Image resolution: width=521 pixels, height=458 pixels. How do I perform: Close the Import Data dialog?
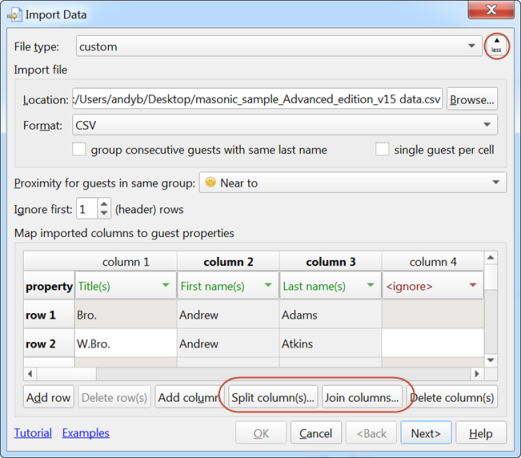pos(491,10)
